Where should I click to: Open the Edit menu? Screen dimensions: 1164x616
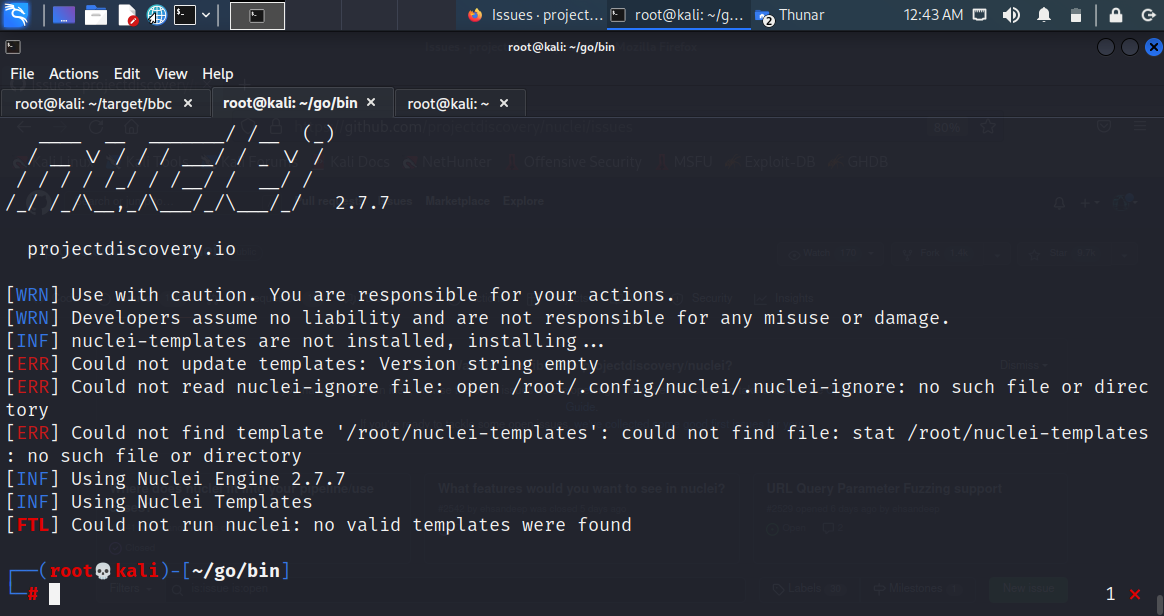[x=127, y=73]
